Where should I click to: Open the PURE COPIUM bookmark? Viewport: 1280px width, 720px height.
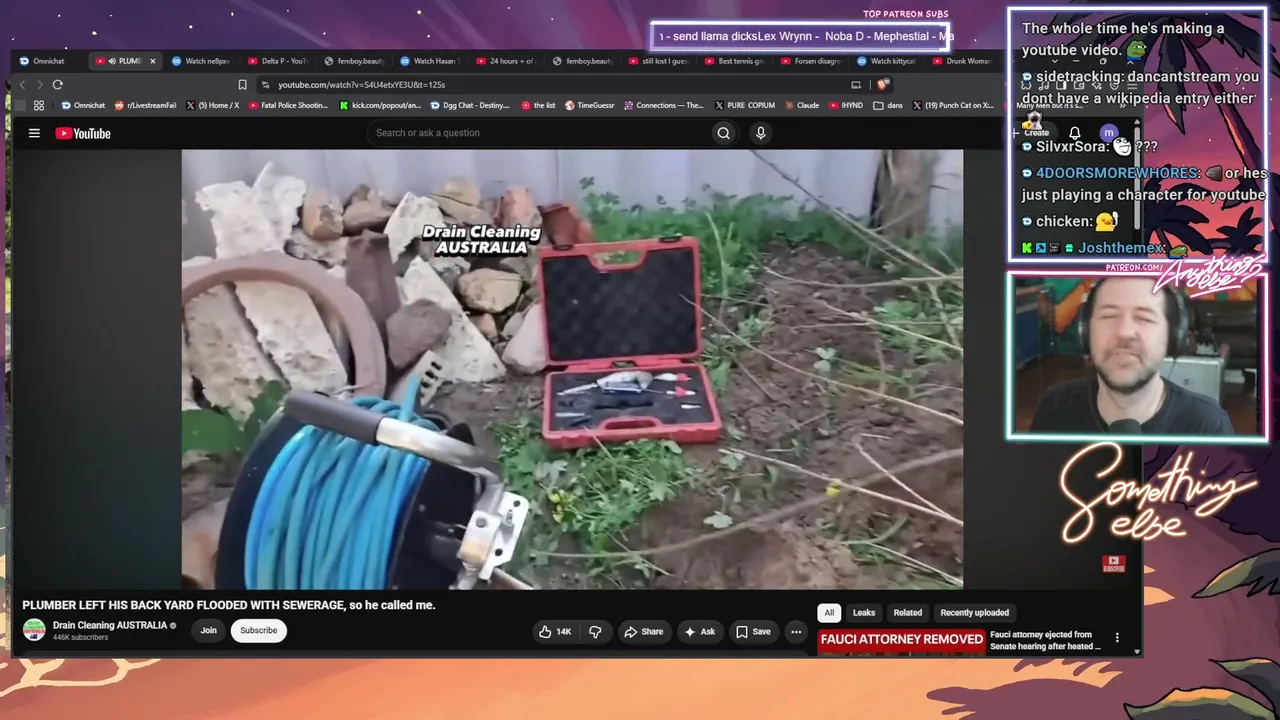[x=745, y=105]
